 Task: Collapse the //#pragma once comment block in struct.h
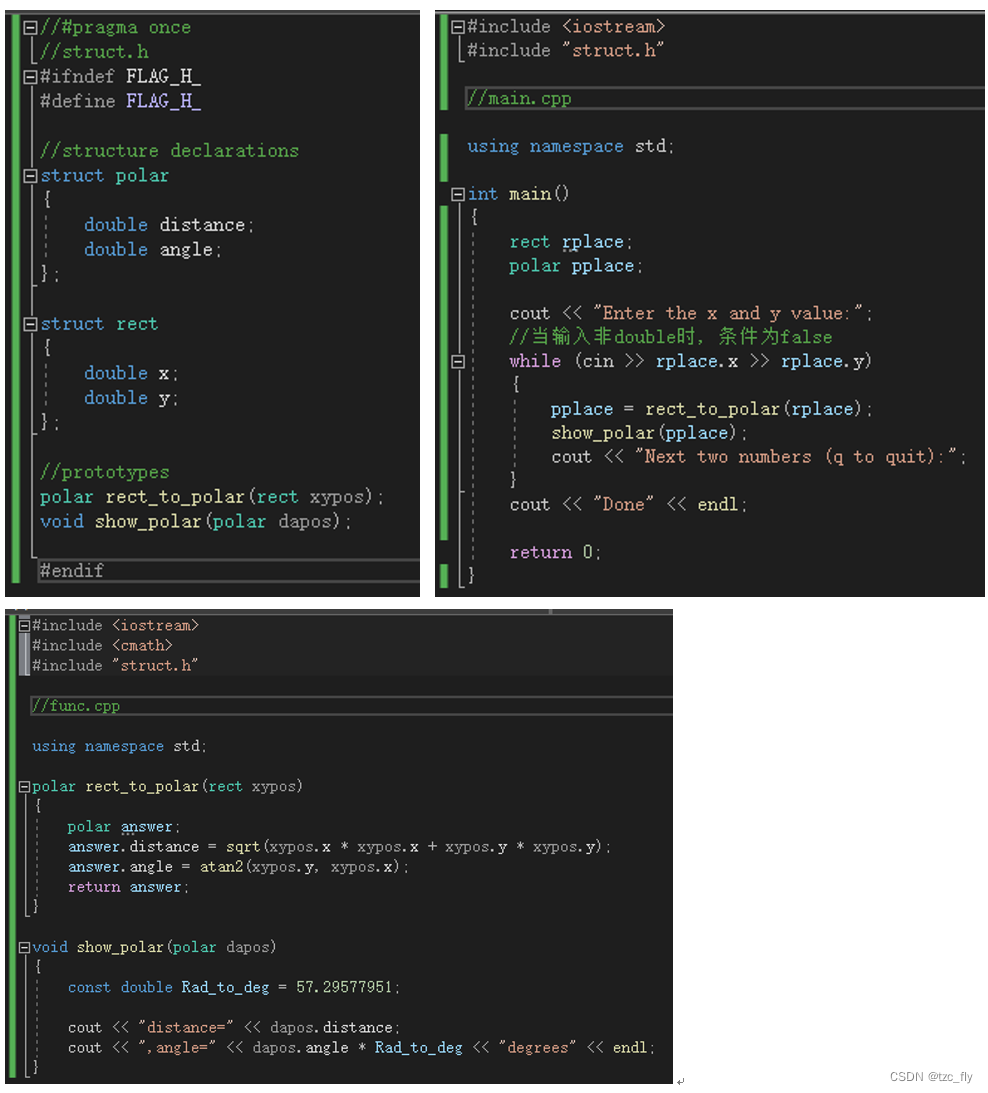(x=30, y=28)
